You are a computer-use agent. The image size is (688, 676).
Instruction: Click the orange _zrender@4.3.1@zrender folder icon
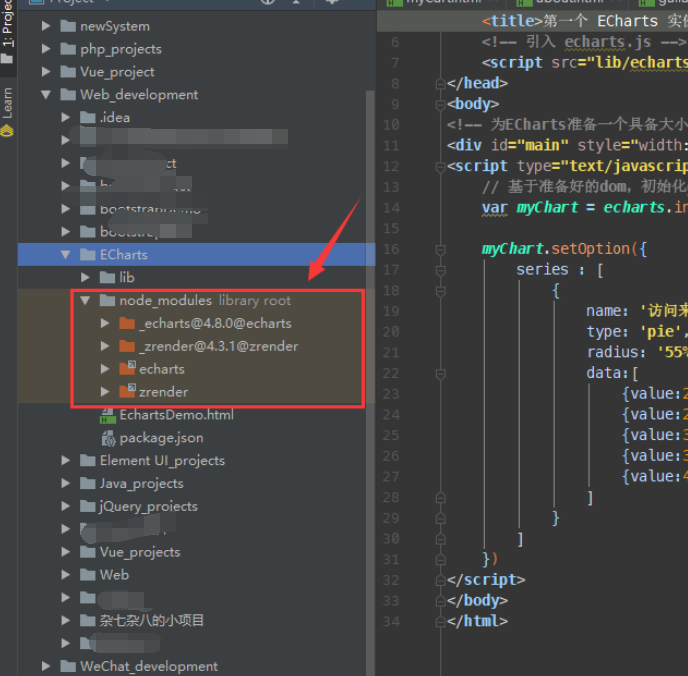127,347
